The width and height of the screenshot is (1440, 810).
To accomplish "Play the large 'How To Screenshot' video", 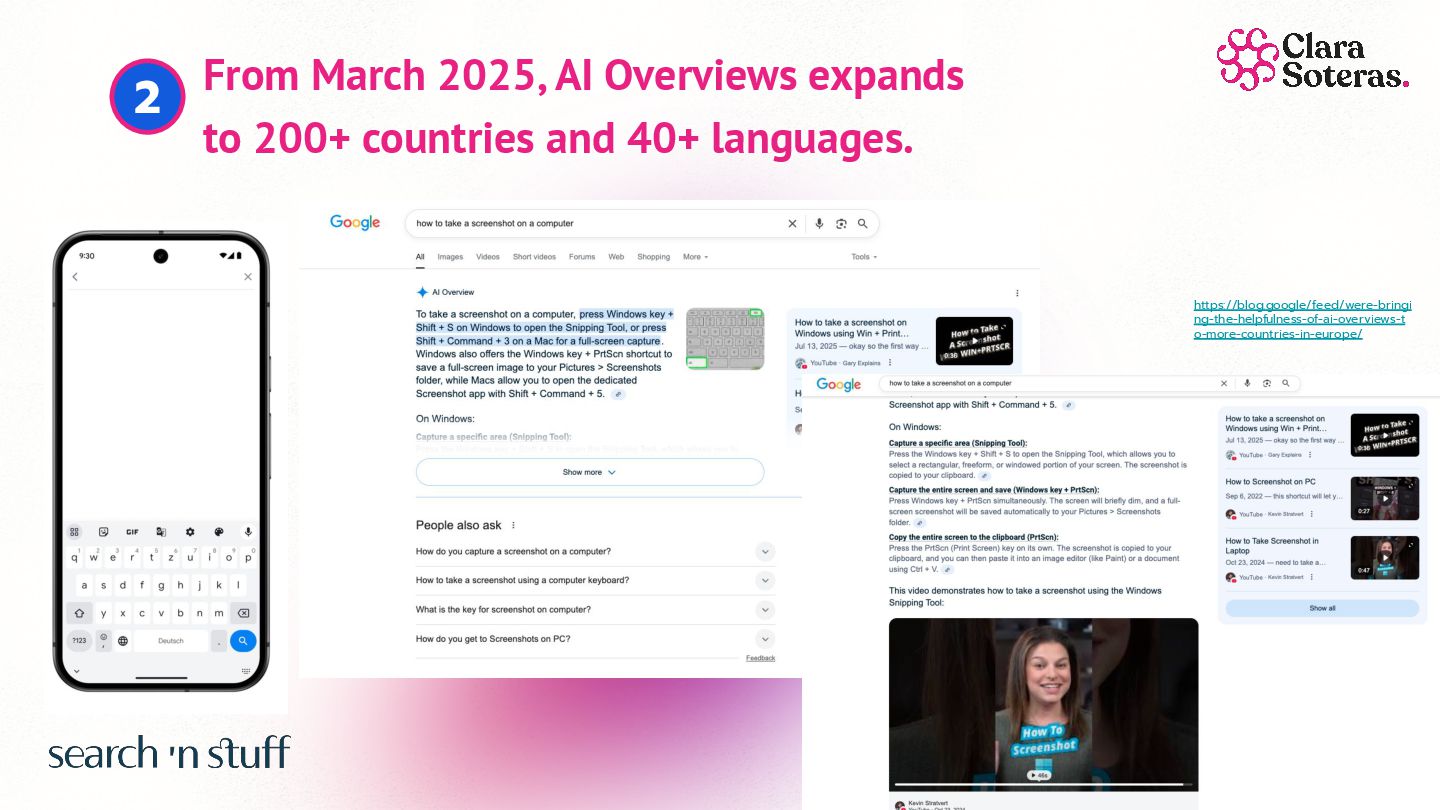I will 1043,705.
